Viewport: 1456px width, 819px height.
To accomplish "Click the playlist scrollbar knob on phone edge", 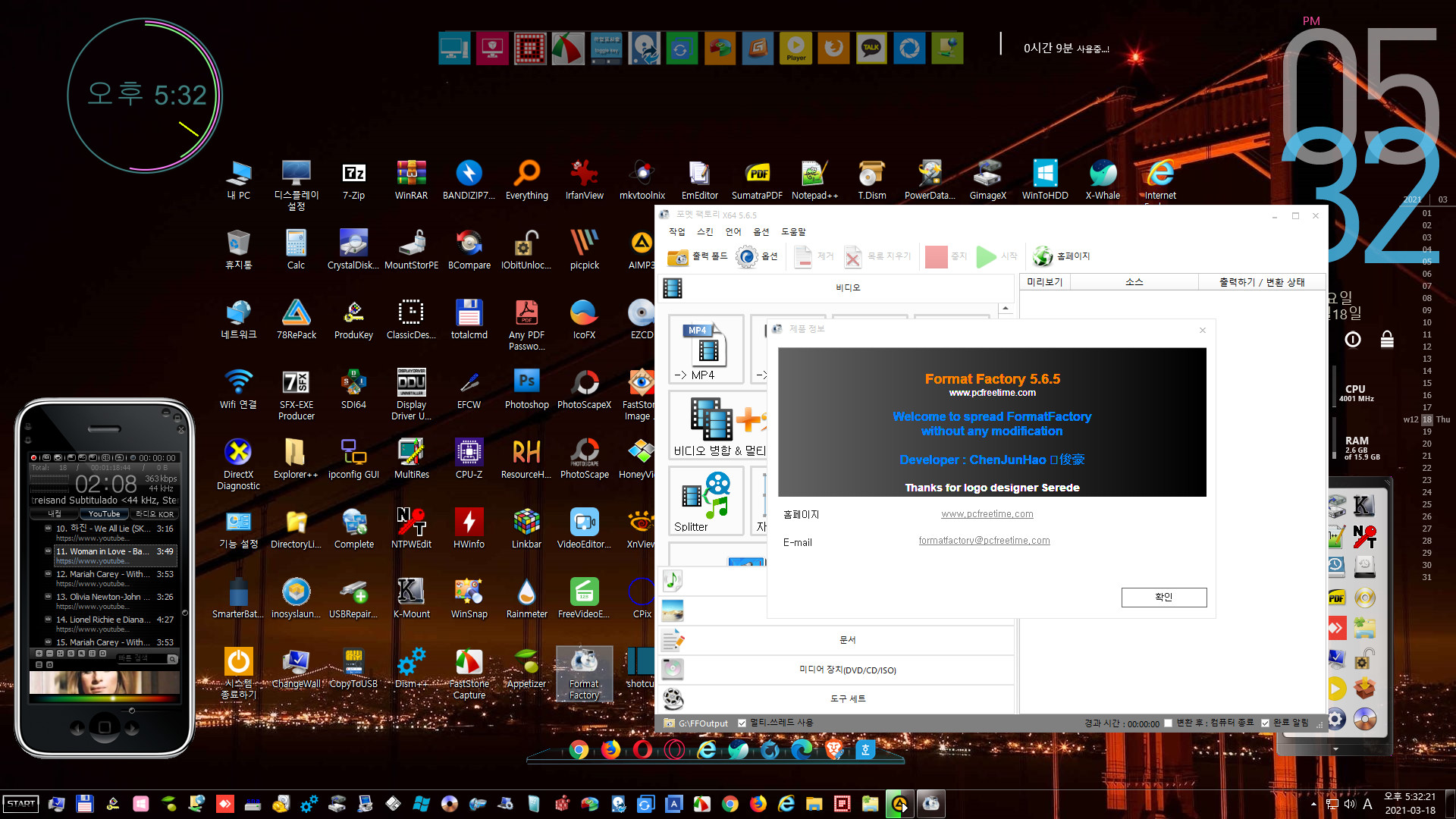I will pos(184,613).
